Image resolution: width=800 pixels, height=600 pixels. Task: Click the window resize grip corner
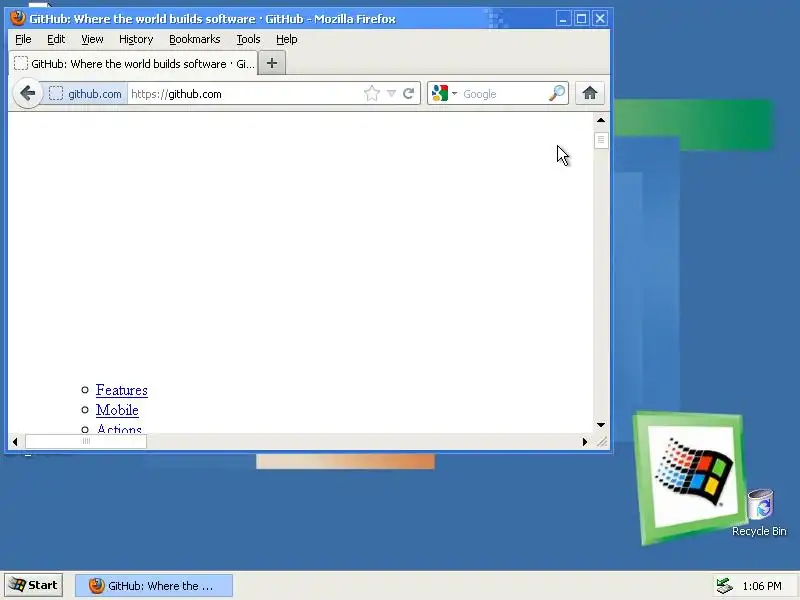pyautogui.click(x=602, y=442)
